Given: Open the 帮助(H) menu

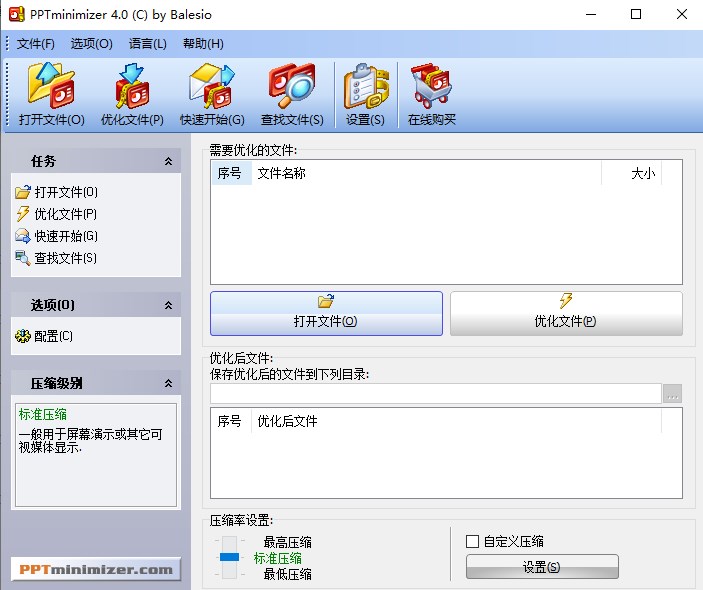Looking at the screenshot, I should (x=203, y=43).
